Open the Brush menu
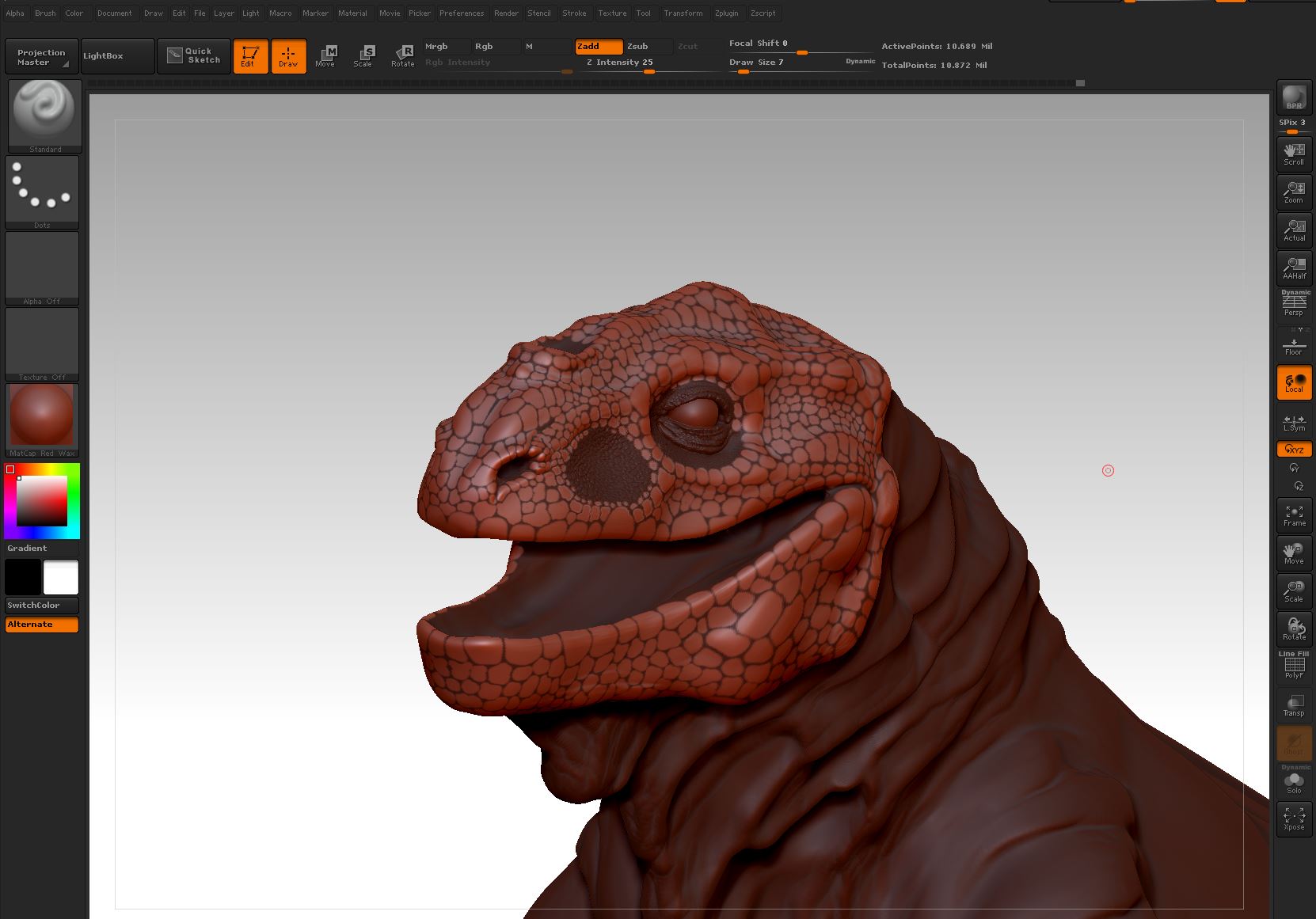Viewport: 1316px width, 919px height. [45, 13]
